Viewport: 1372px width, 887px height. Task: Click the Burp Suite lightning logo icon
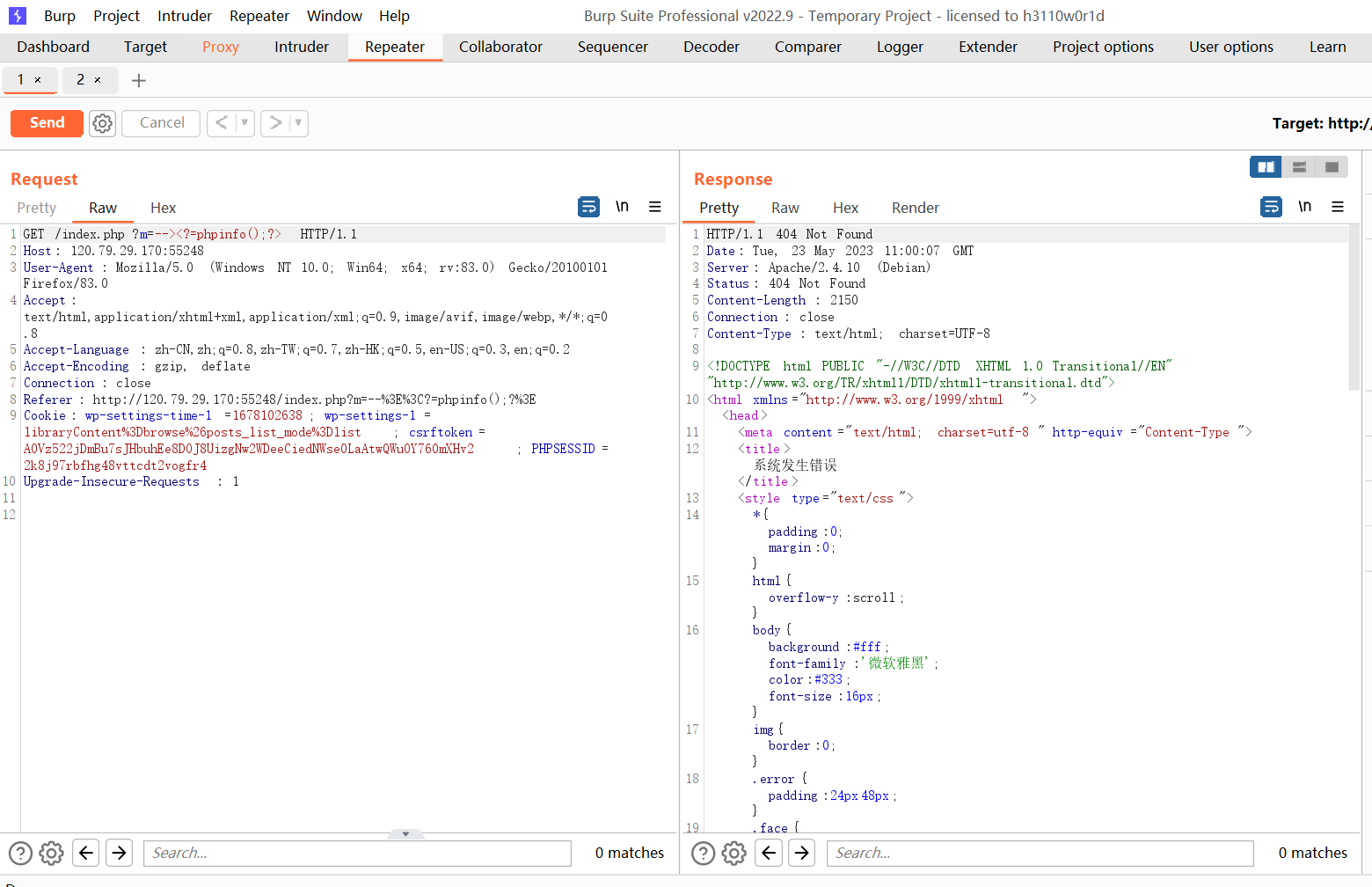pos(18,16)
